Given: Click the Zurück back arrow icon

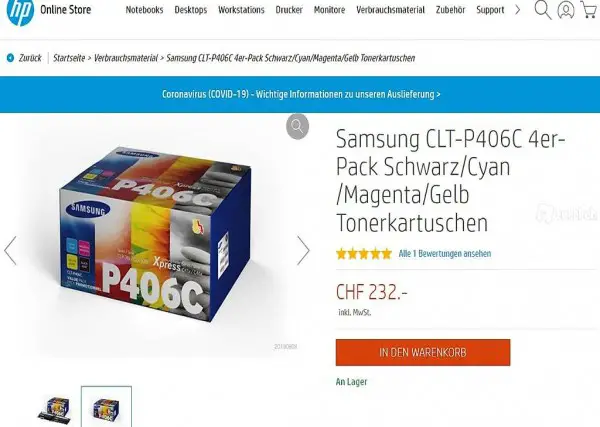Looking at the screenshot, I should click(10, 58).
